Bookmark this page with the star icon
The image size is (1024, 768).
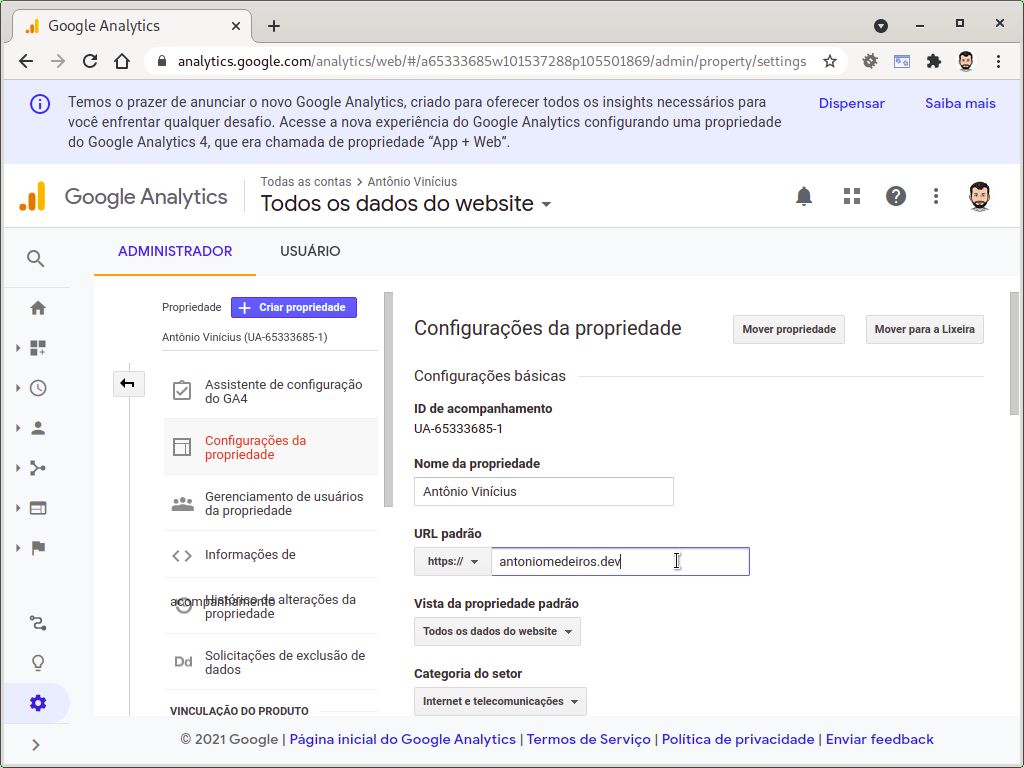click(830, 61)
